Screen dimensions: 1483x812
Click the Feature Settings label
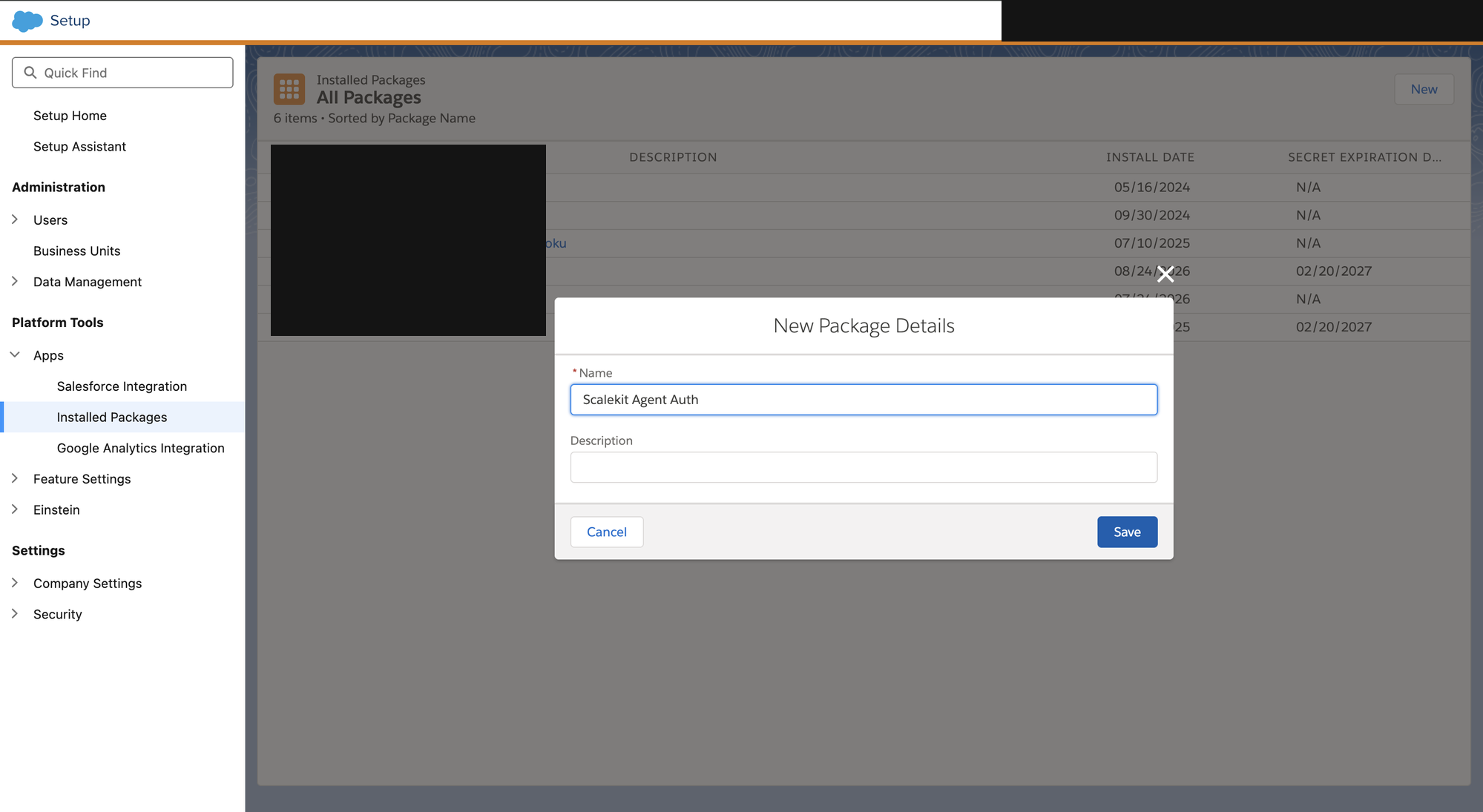[x=82, y=479]
